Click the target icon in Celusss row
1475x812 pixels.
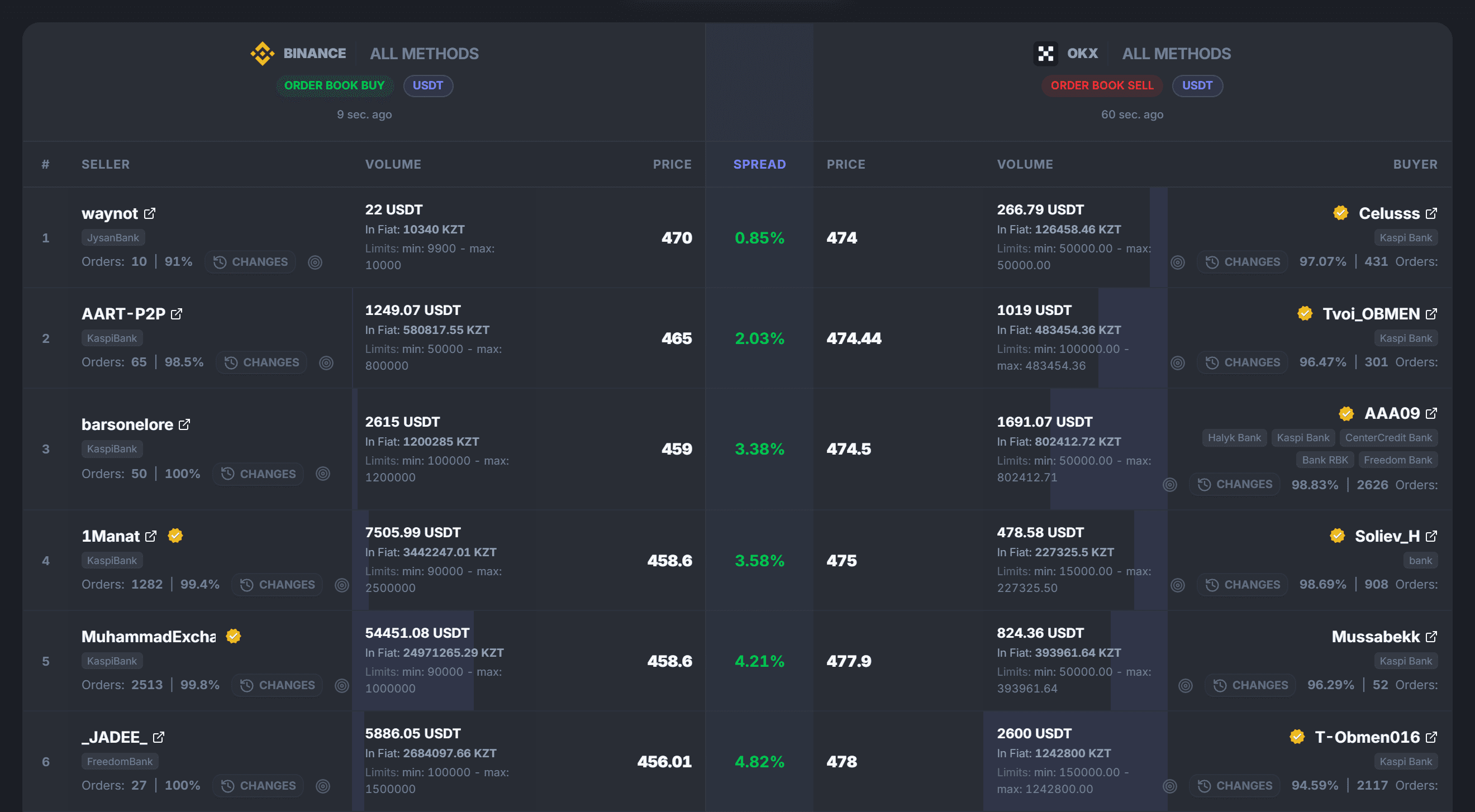1178,262
